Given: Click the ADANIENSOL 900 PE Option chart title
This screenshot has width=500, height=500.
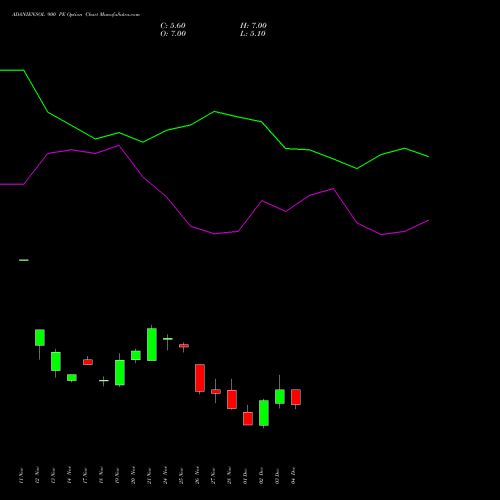Looking at the screenshot, I should (x=76, y=15).
